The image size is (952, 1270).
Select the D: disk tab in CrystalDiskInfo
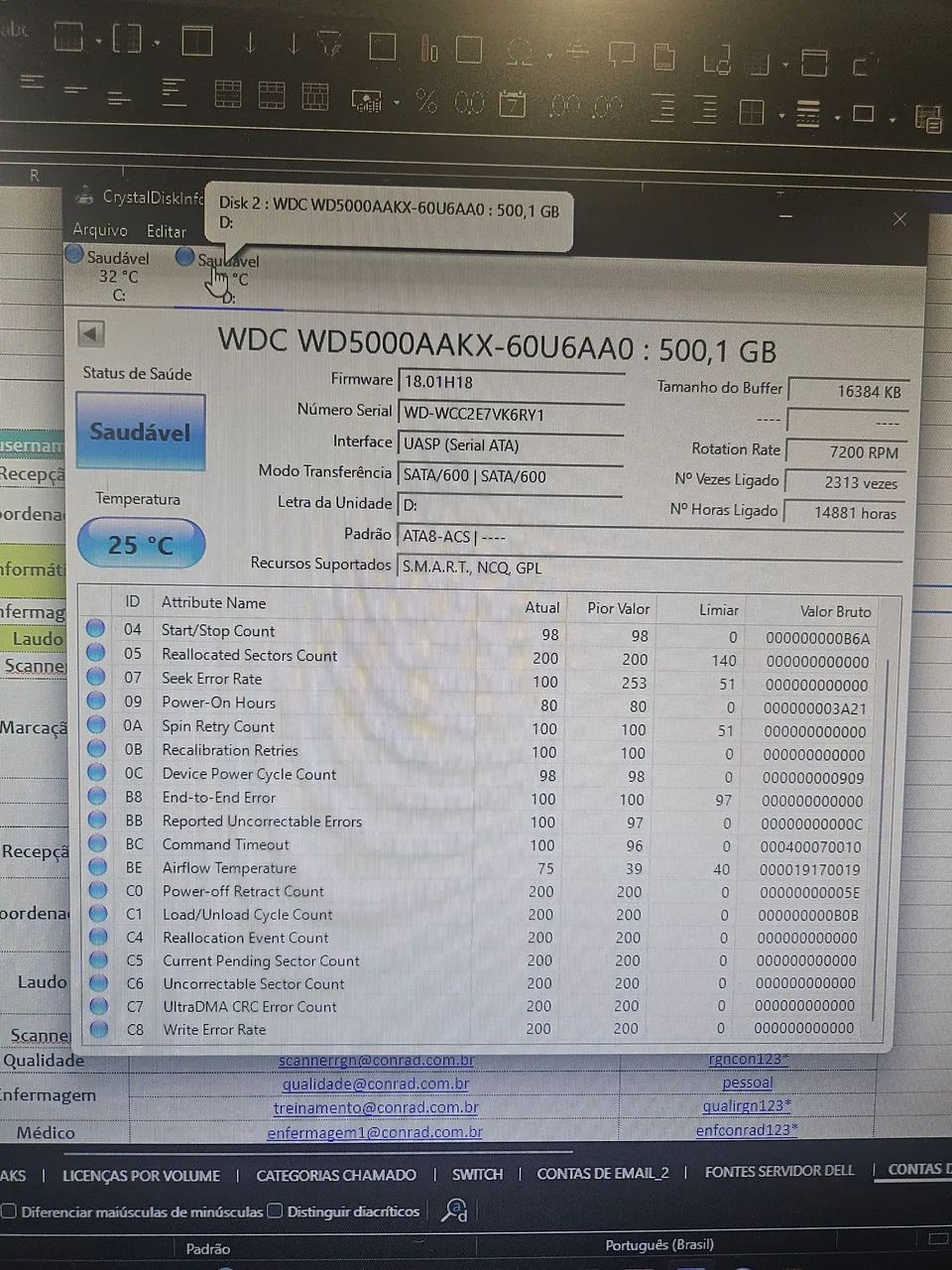228,278
